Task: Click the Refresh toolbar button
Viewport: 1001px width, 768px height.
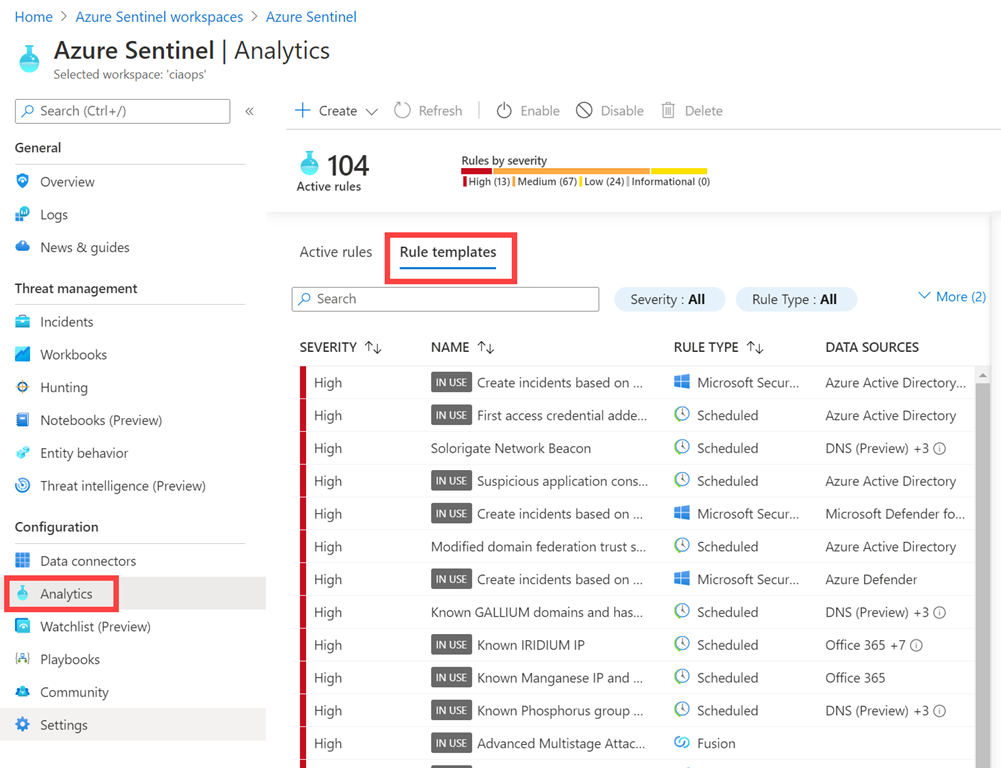Action: [428, 111]
